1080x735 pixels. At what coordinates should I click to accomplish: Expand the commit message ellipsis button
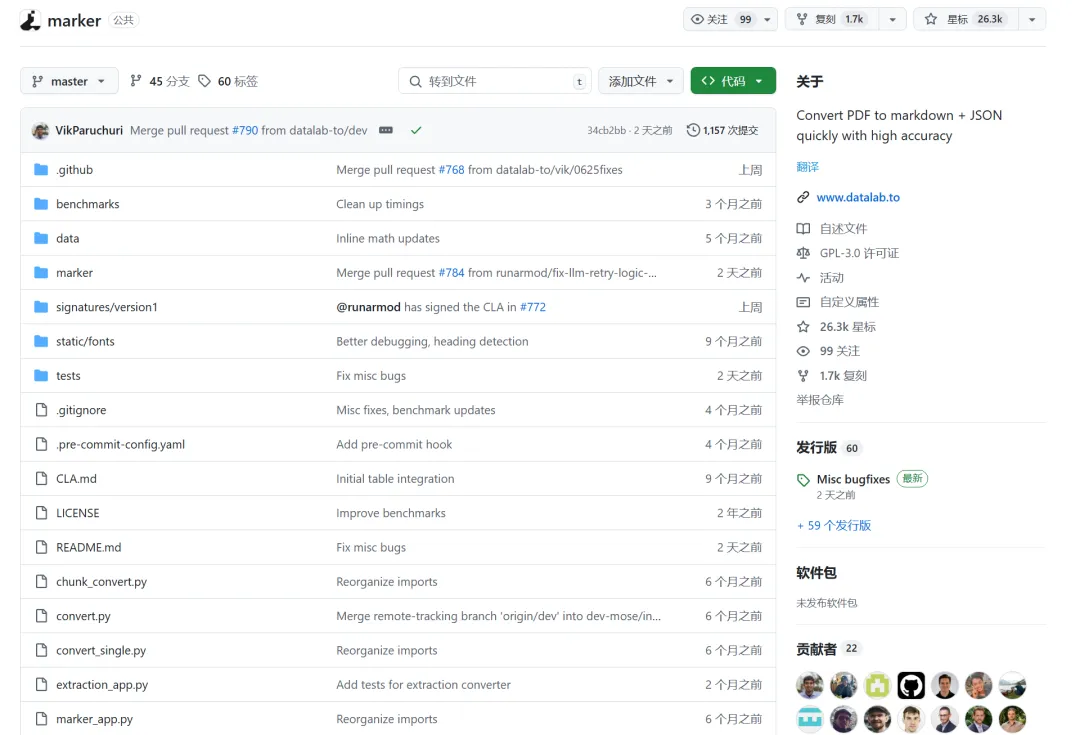(386, 130)
